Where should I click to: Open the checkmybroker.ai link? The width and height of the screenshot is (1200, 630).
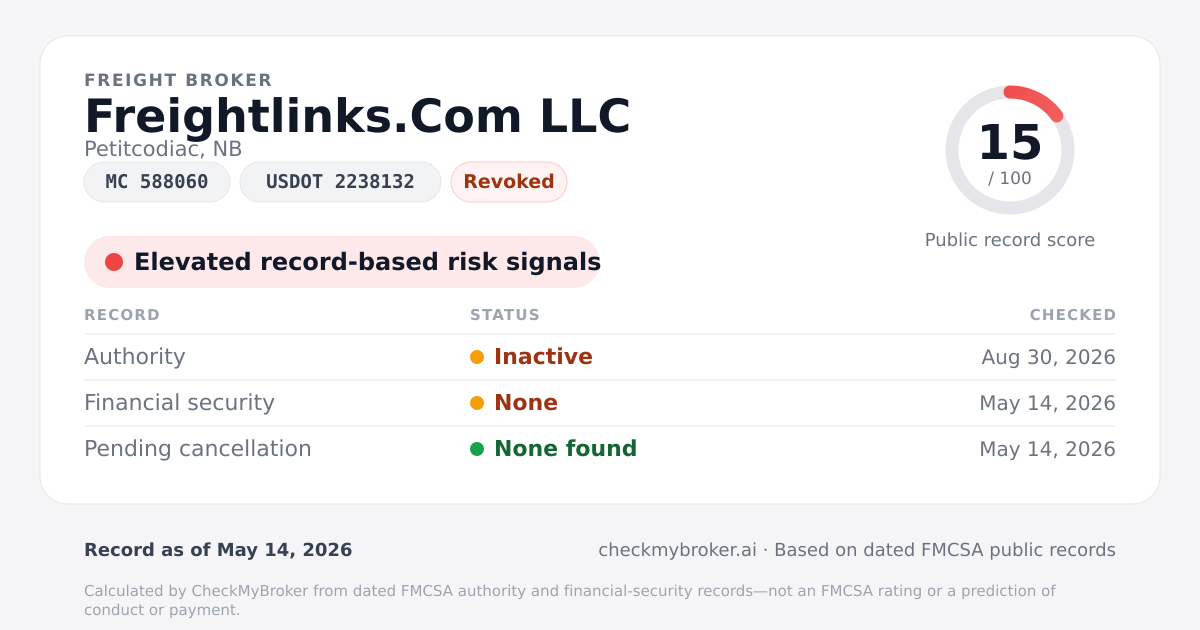(x=677, y=550)
